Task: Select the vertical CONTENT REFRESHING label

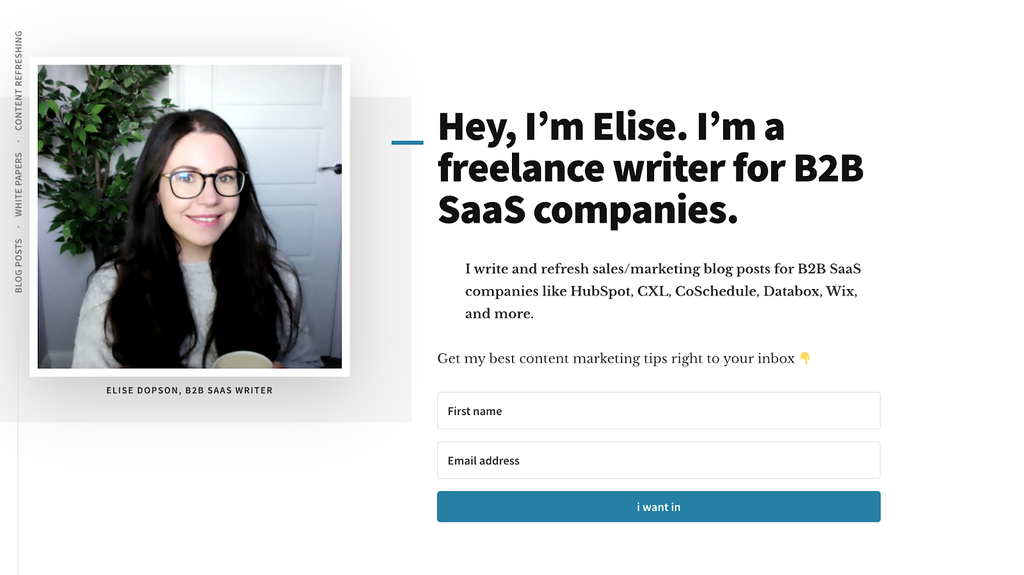Action: [x=19, y=81]
